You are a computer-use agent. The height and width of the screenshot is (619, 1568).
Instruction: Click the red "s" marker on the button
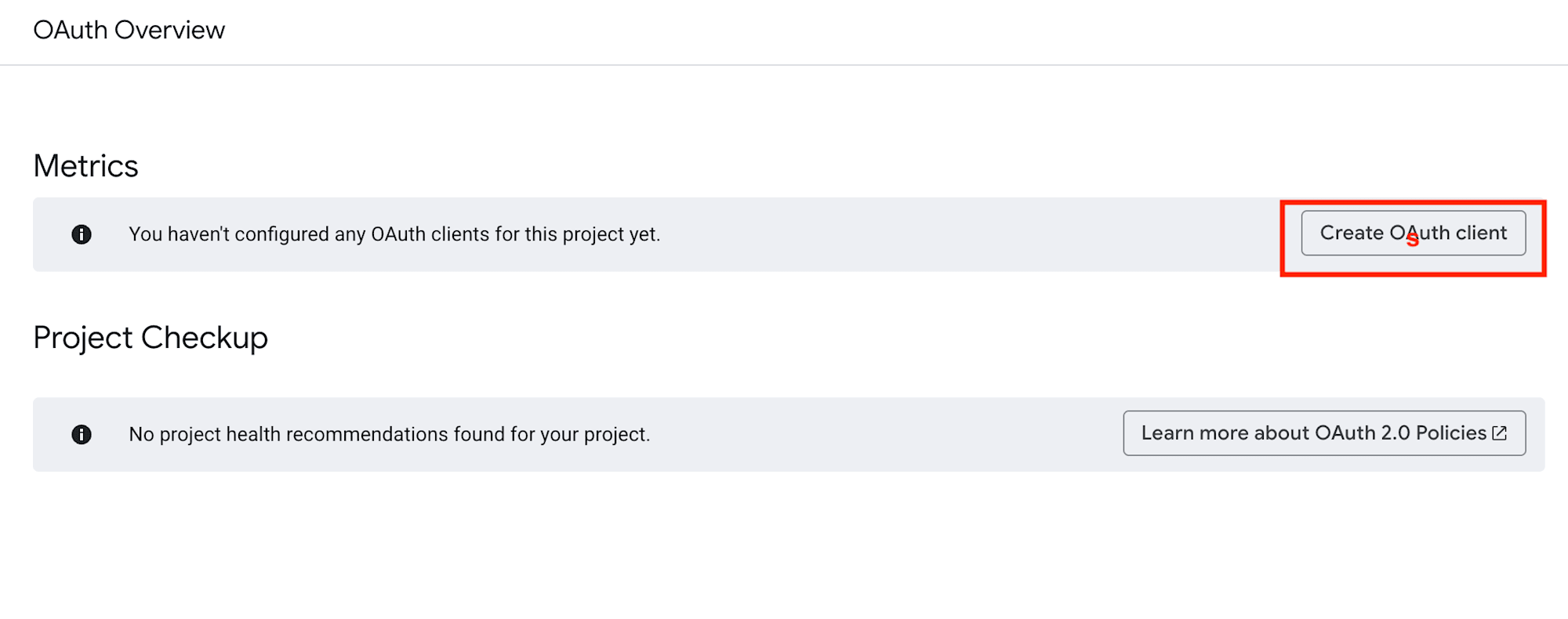click(1412, 241)
